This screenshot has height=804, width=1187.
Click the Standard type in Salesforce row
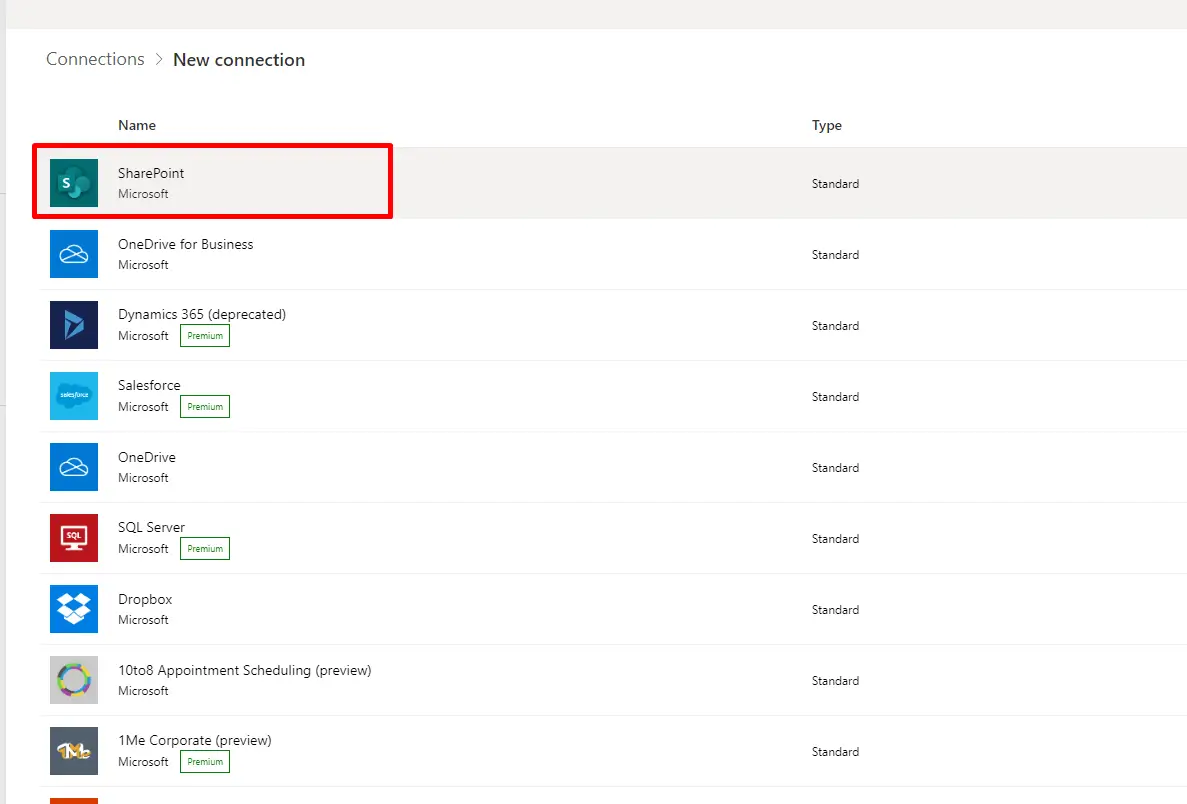[x=835, y=397]
